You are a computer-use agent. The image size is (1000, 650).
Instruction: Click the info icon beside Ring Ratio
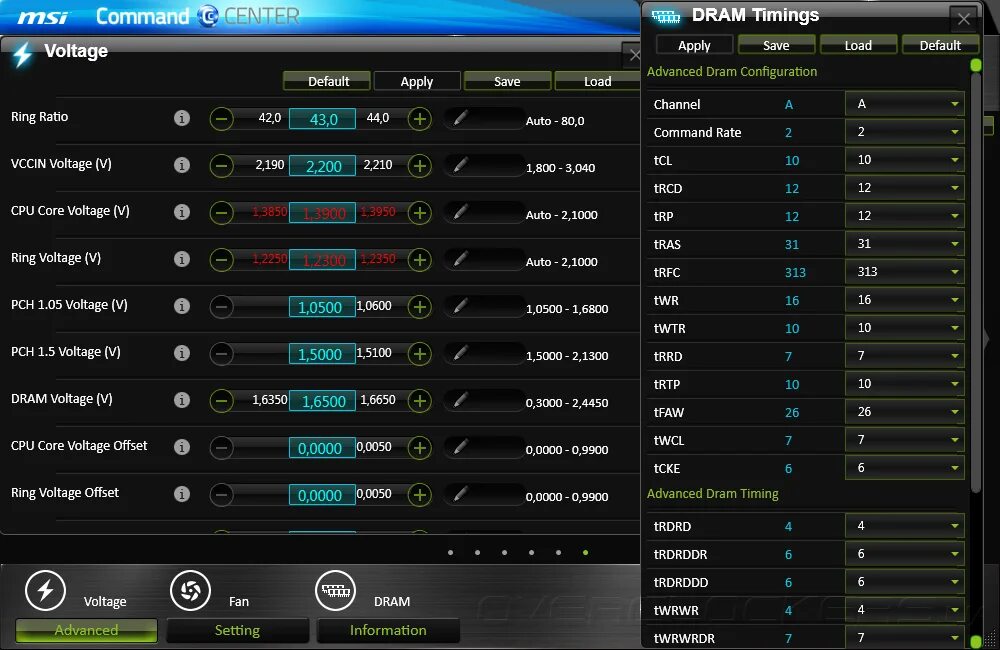point(181,118)
